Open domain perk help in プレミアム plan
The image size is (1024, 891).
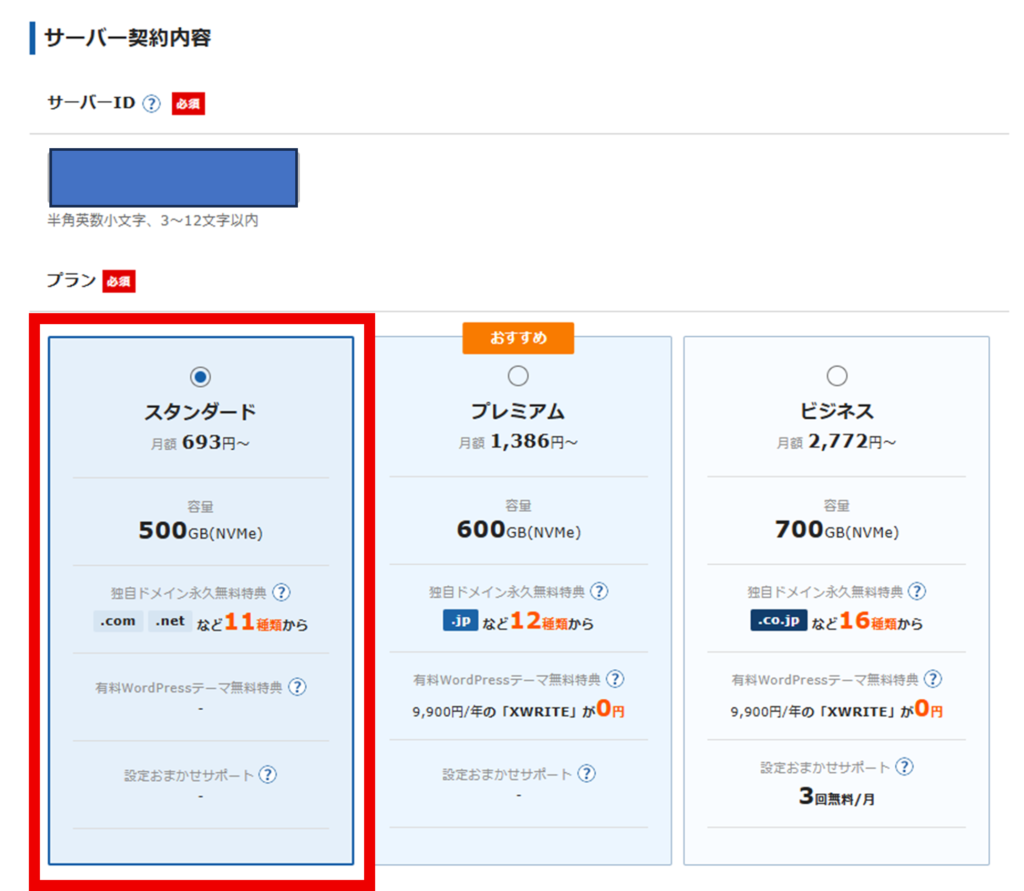coord(599,592)
